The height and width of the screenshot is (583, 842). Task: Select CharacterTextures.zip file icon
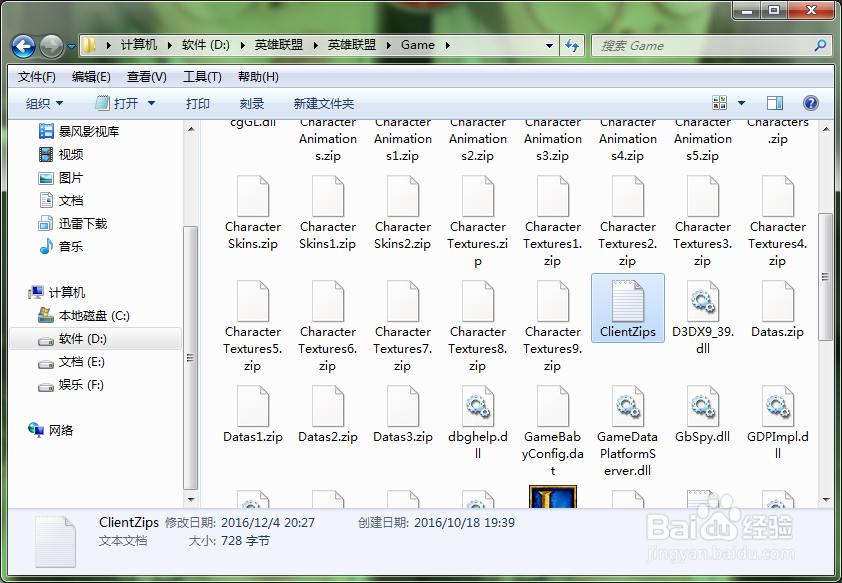(x=478, y=196)
